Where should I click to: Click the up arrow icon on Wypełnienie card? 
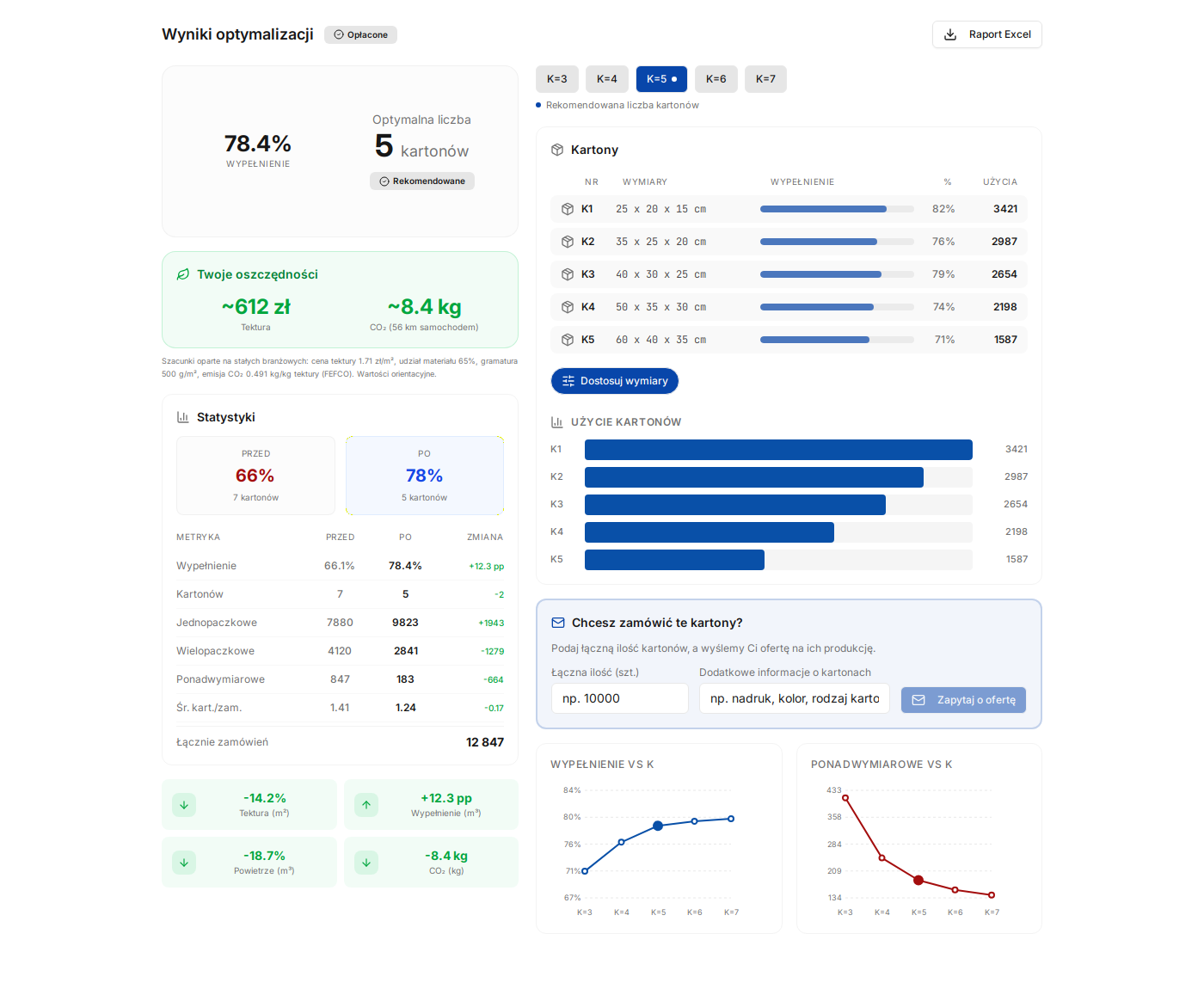point(366,805)
